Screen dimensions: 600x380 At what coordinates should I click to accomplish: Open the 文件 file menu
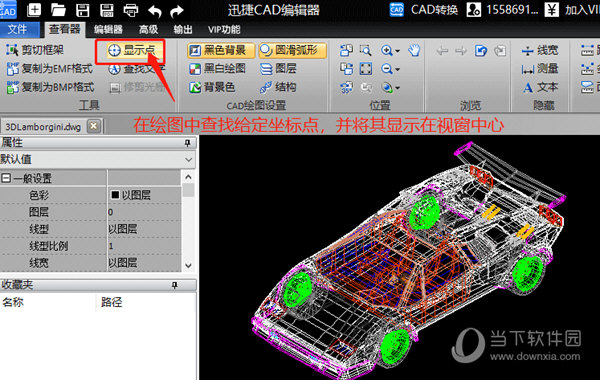click(18, 29)
